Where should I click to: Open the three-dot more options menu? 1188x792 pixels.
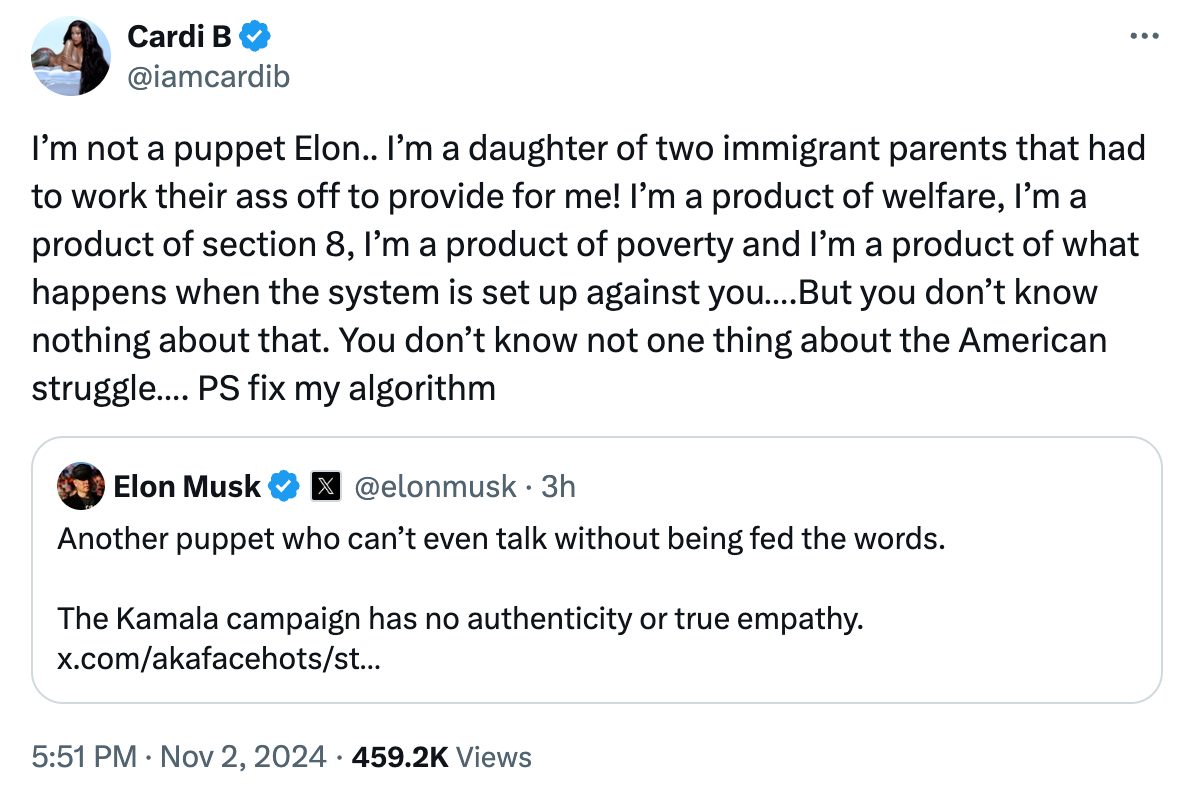click(1142, 37)
